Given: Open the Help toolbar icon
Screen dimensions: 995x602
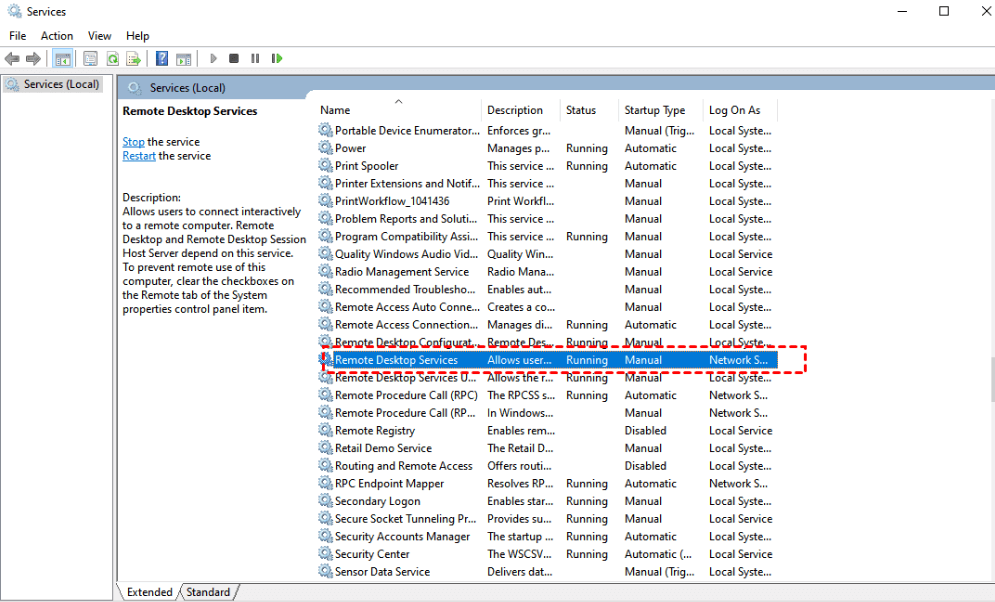Looking at the screenshot, I should click(x=162, y=59).
